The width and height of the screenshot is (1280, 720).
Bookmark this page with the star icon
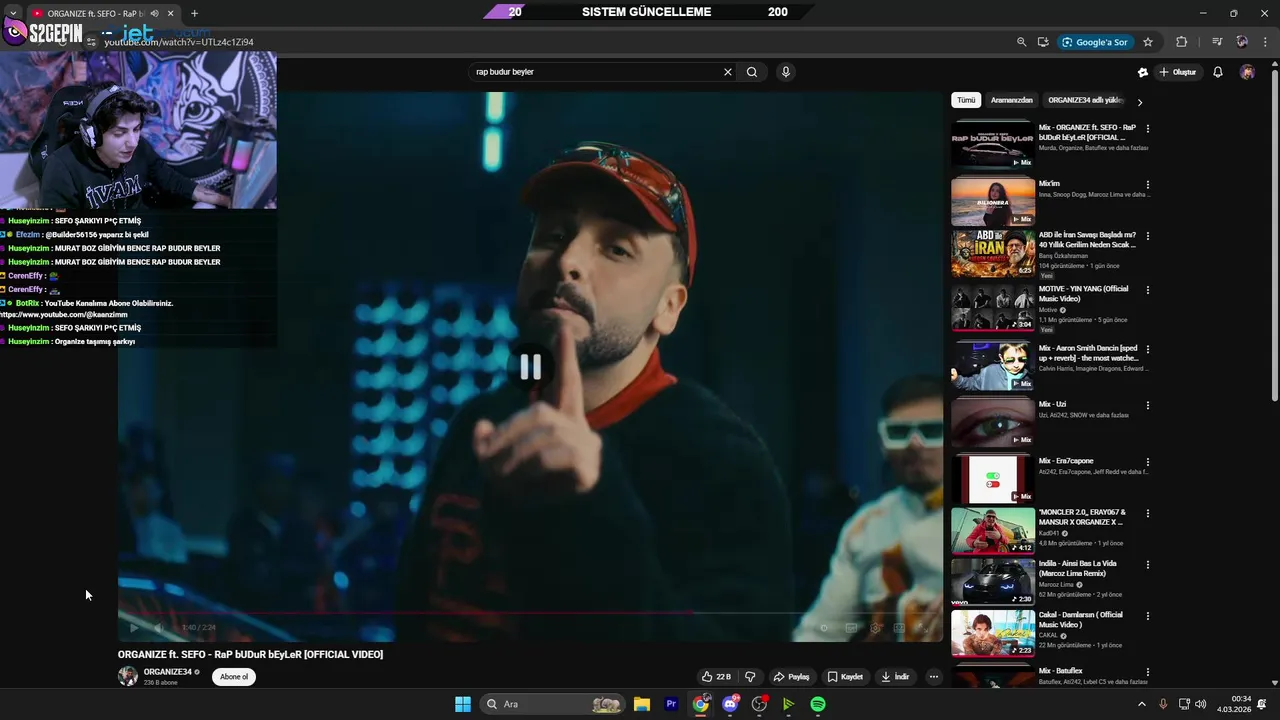(x=1148, y=42)
